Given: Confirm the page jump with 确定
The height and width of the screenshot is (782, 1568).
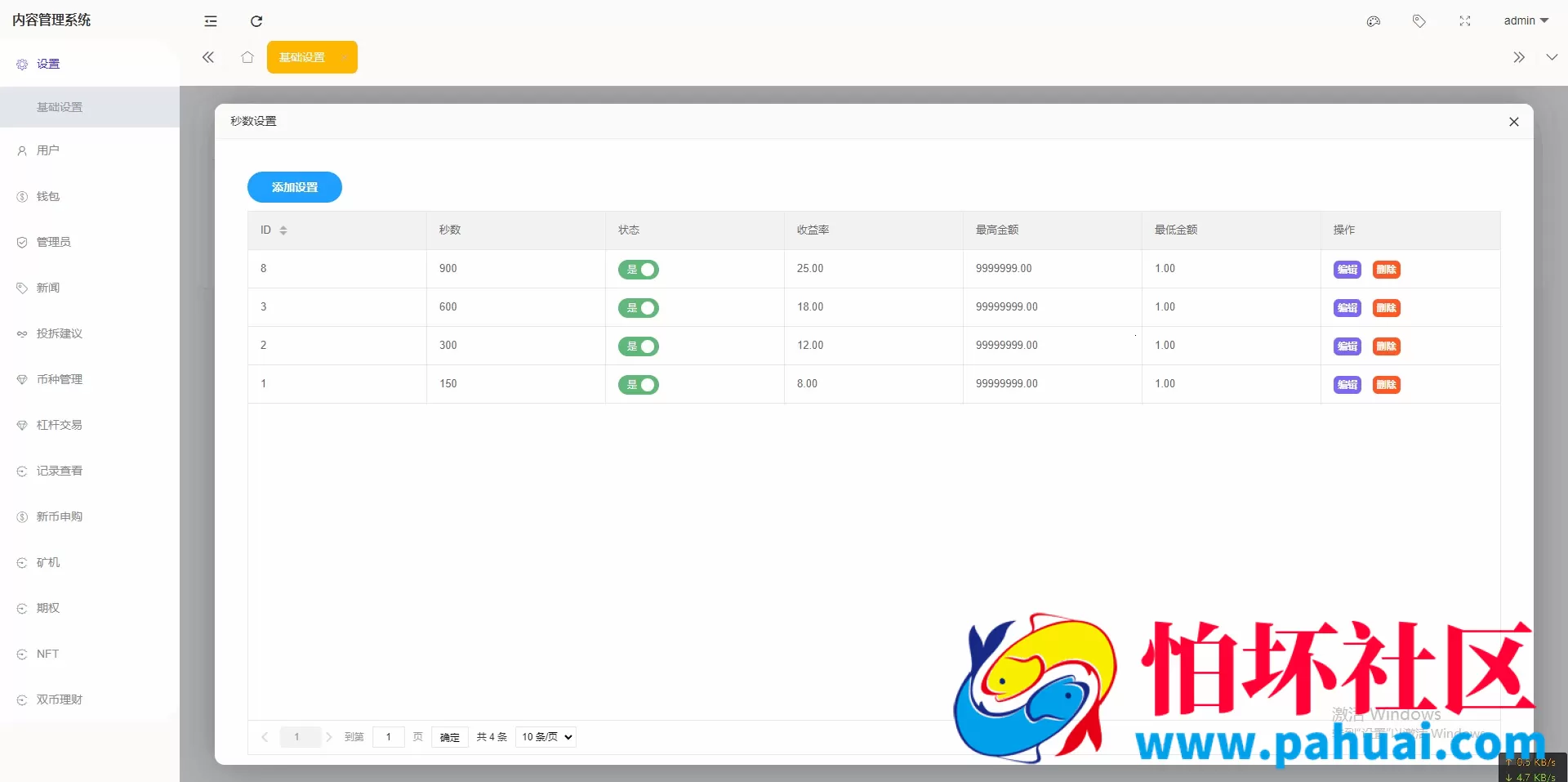Looking at the screenshot, I should pos(449,737).
